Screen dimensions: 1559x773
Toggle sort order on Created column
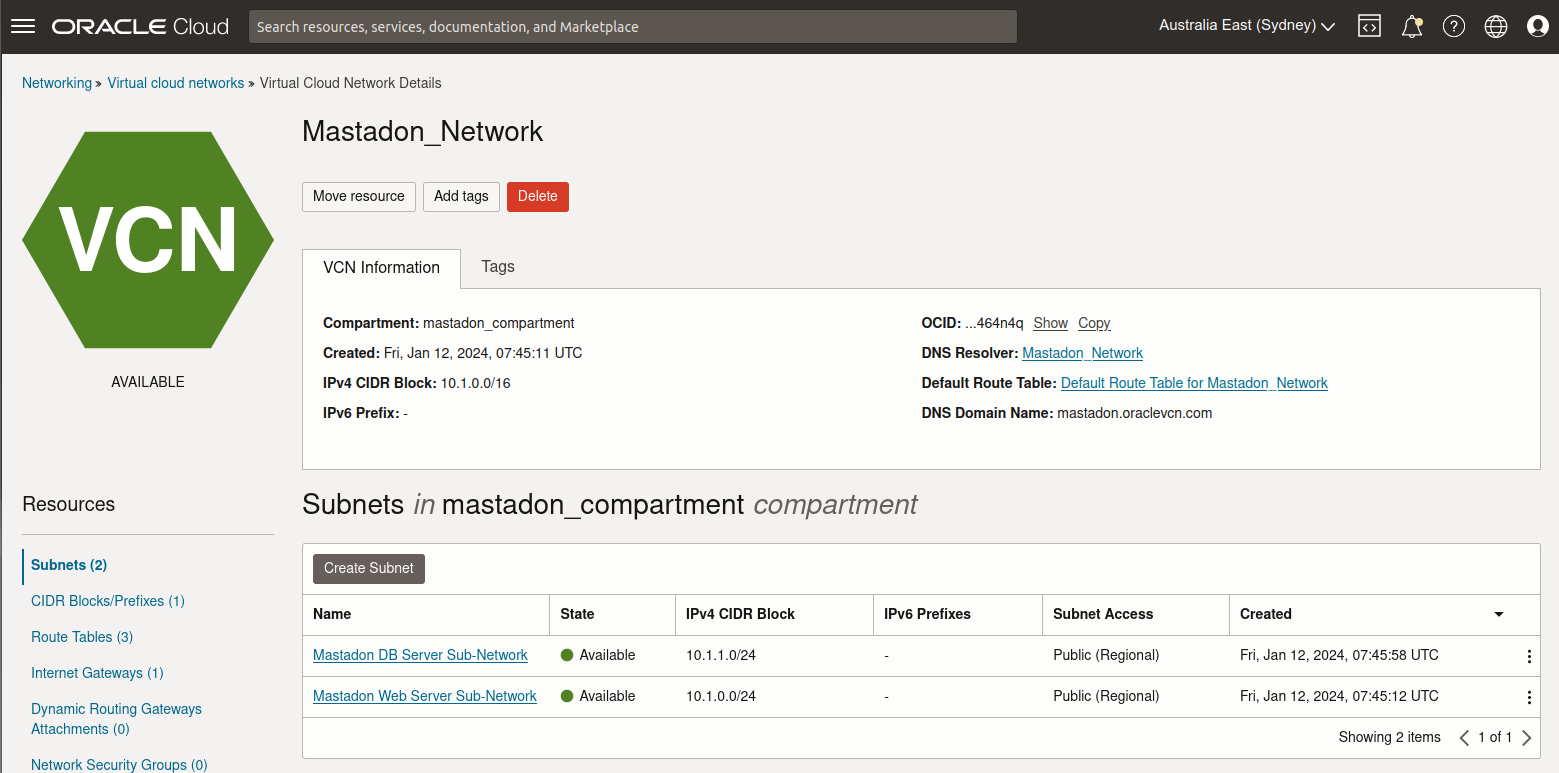pos(1499,614)
